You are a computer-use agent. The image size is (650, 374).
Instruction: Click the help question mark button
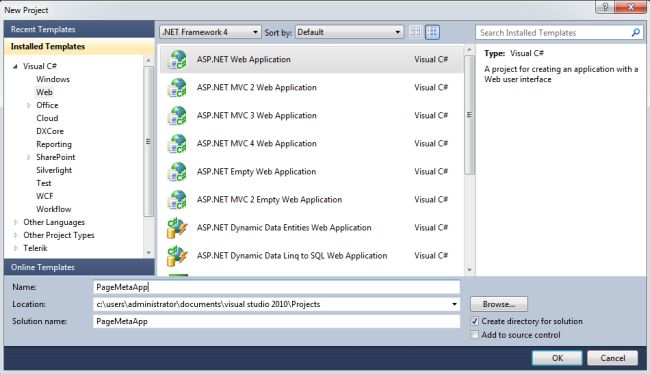[605, 7]
